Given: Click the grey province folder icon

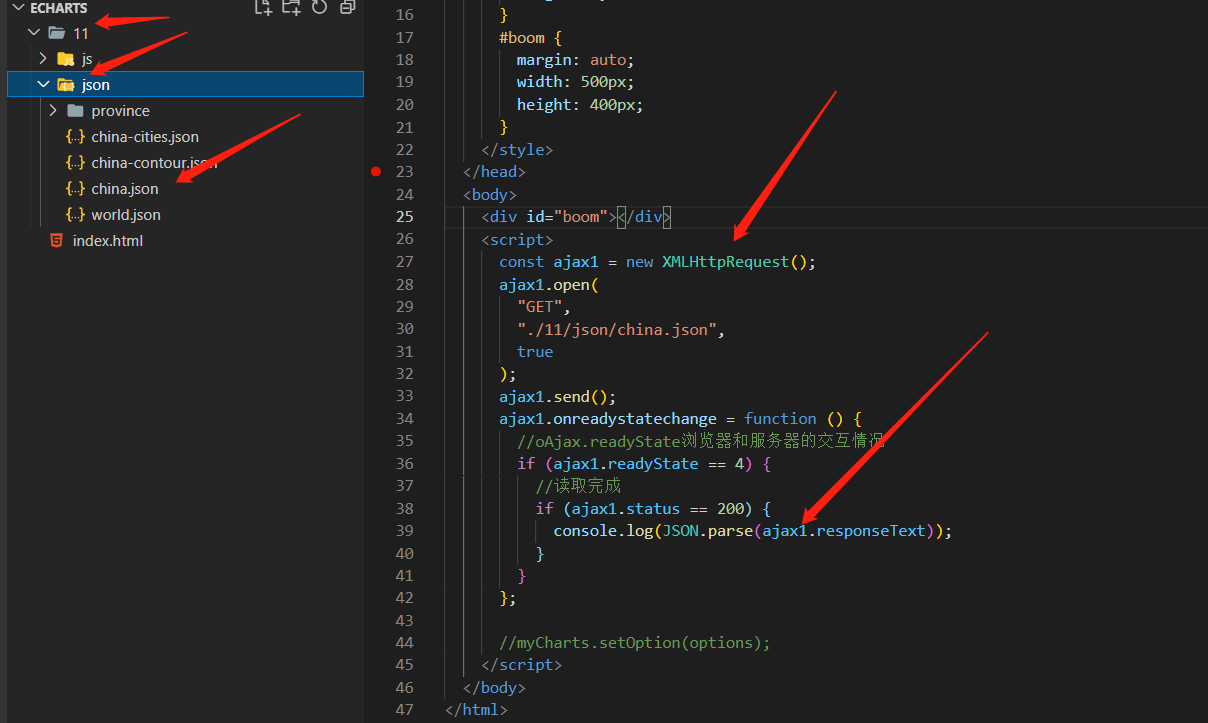Looking at the screenshot, I should tap(75, 111).
